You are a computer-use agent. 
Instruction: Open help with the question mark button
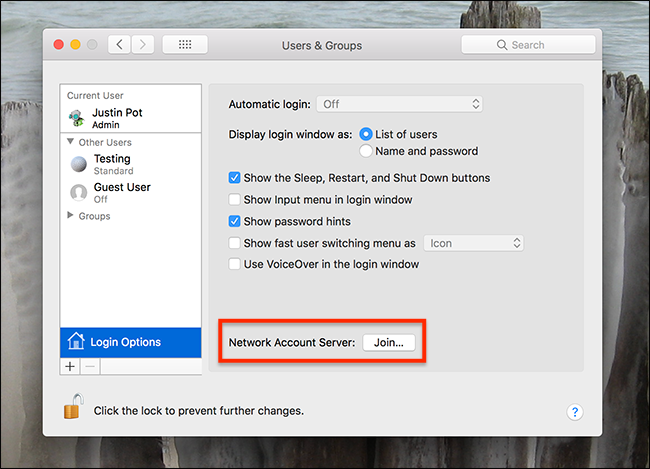575,412
